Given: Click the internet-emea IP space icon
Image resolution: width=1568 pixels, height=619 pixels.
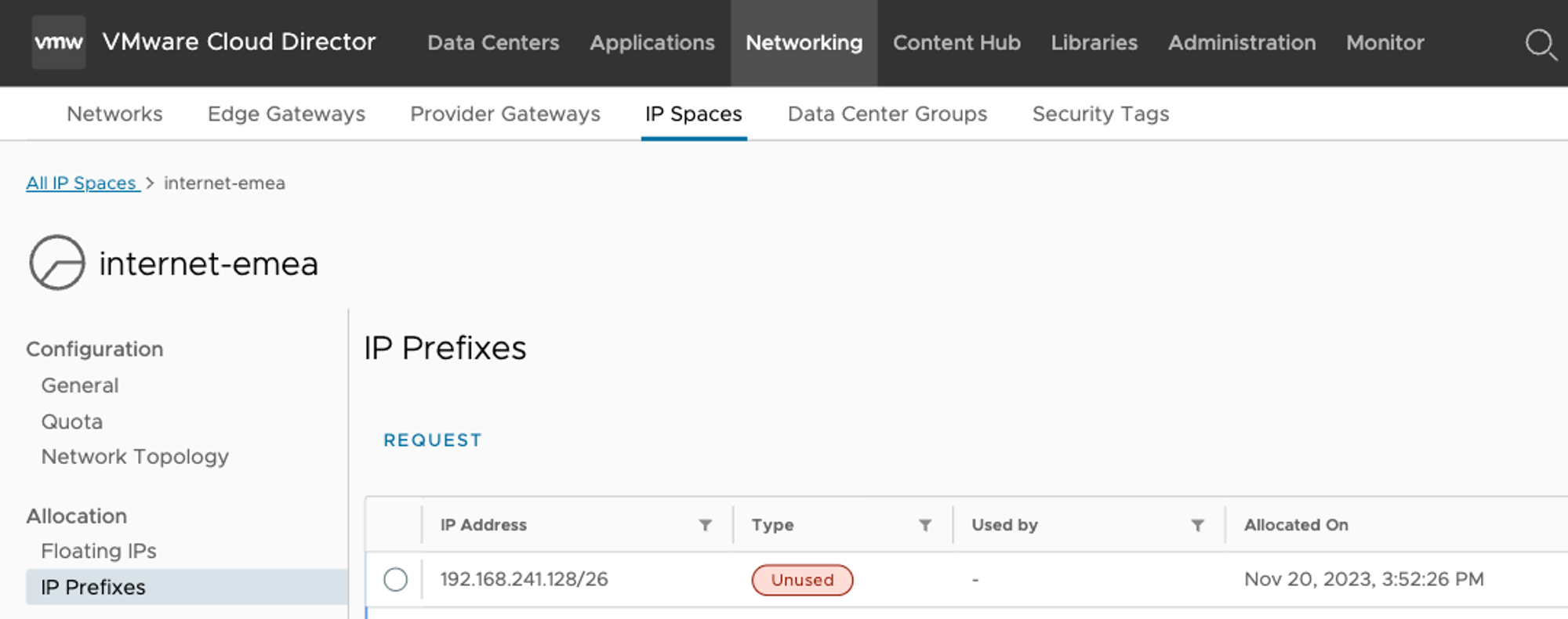Looking at the screenshot, I should pyautogui.click(x=56, y=262).
